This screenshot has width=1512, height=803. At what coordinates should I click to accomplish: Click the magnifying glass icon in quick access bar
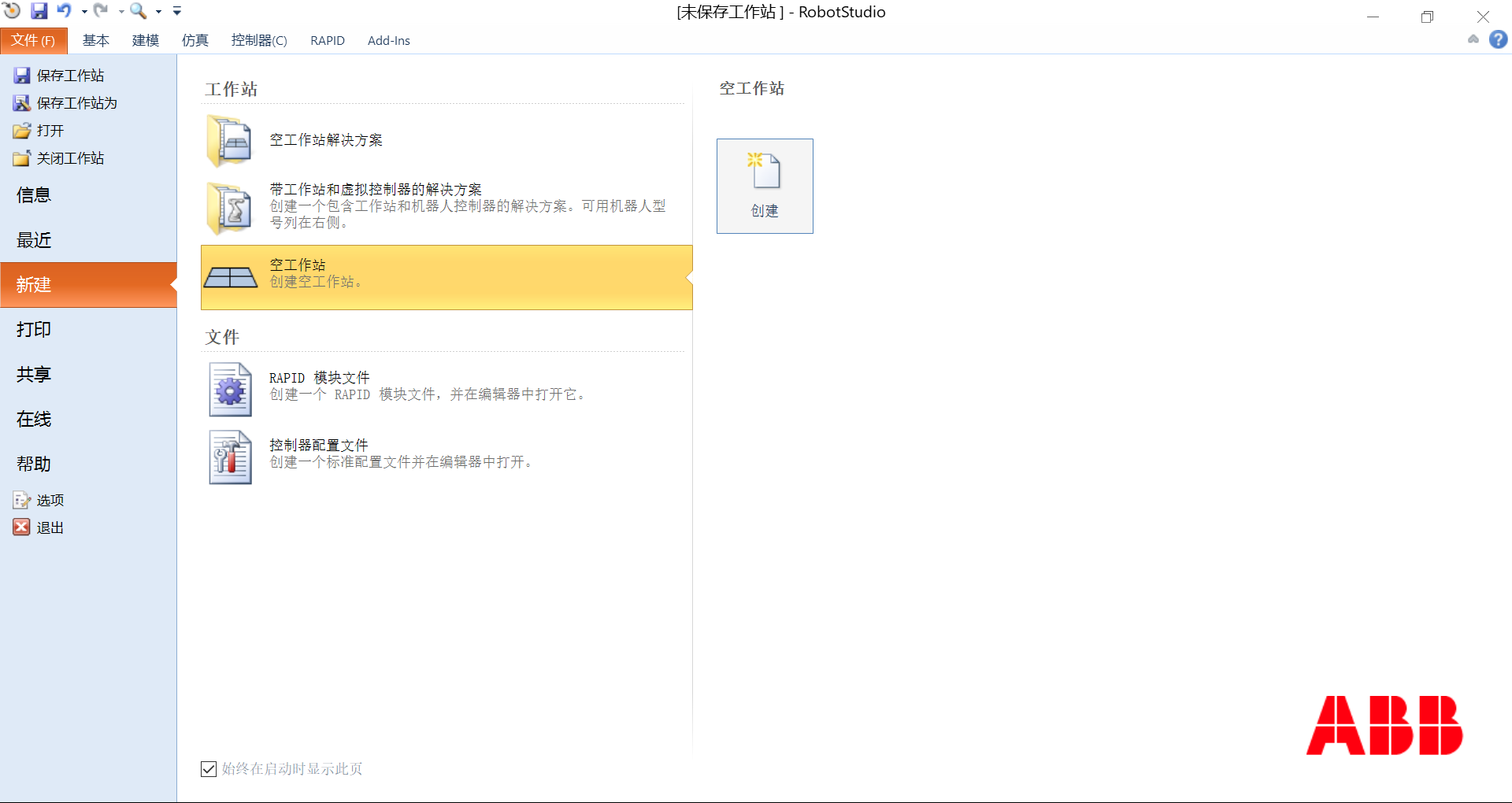pos(139,11)
